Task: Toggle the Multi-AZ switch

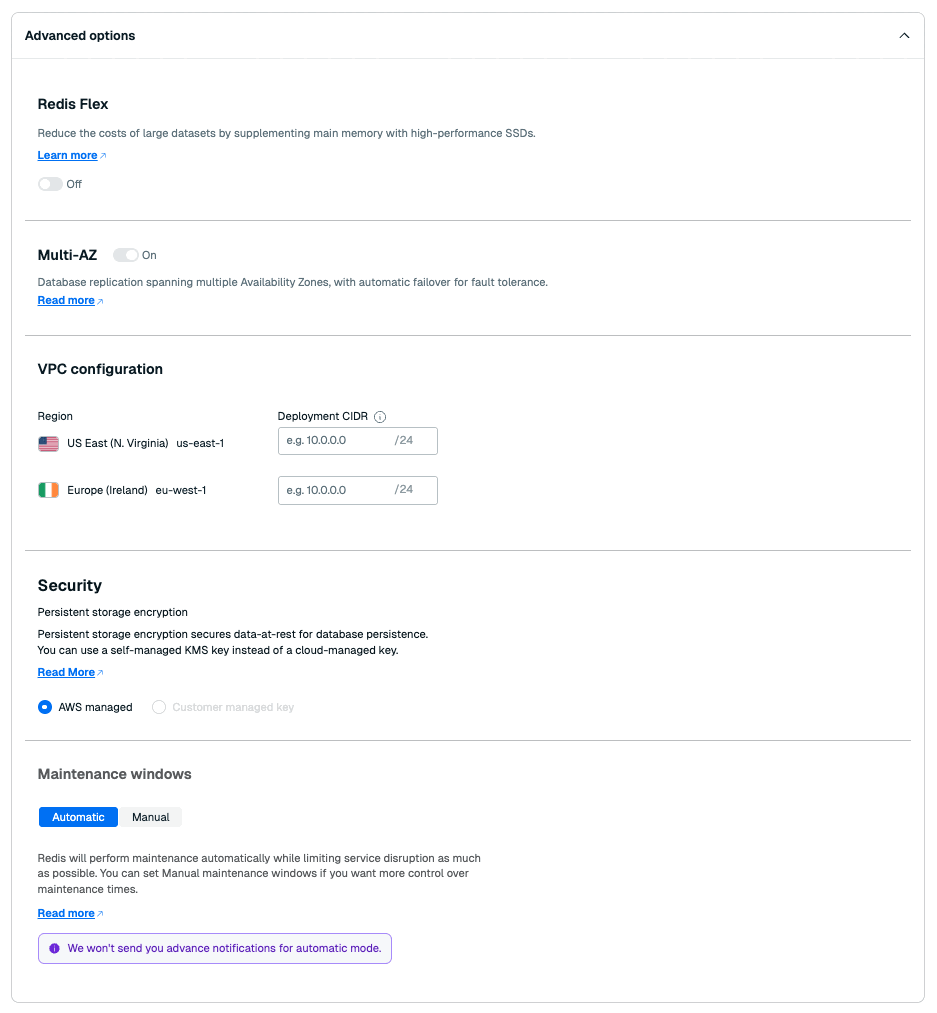Action: (126, 255)
